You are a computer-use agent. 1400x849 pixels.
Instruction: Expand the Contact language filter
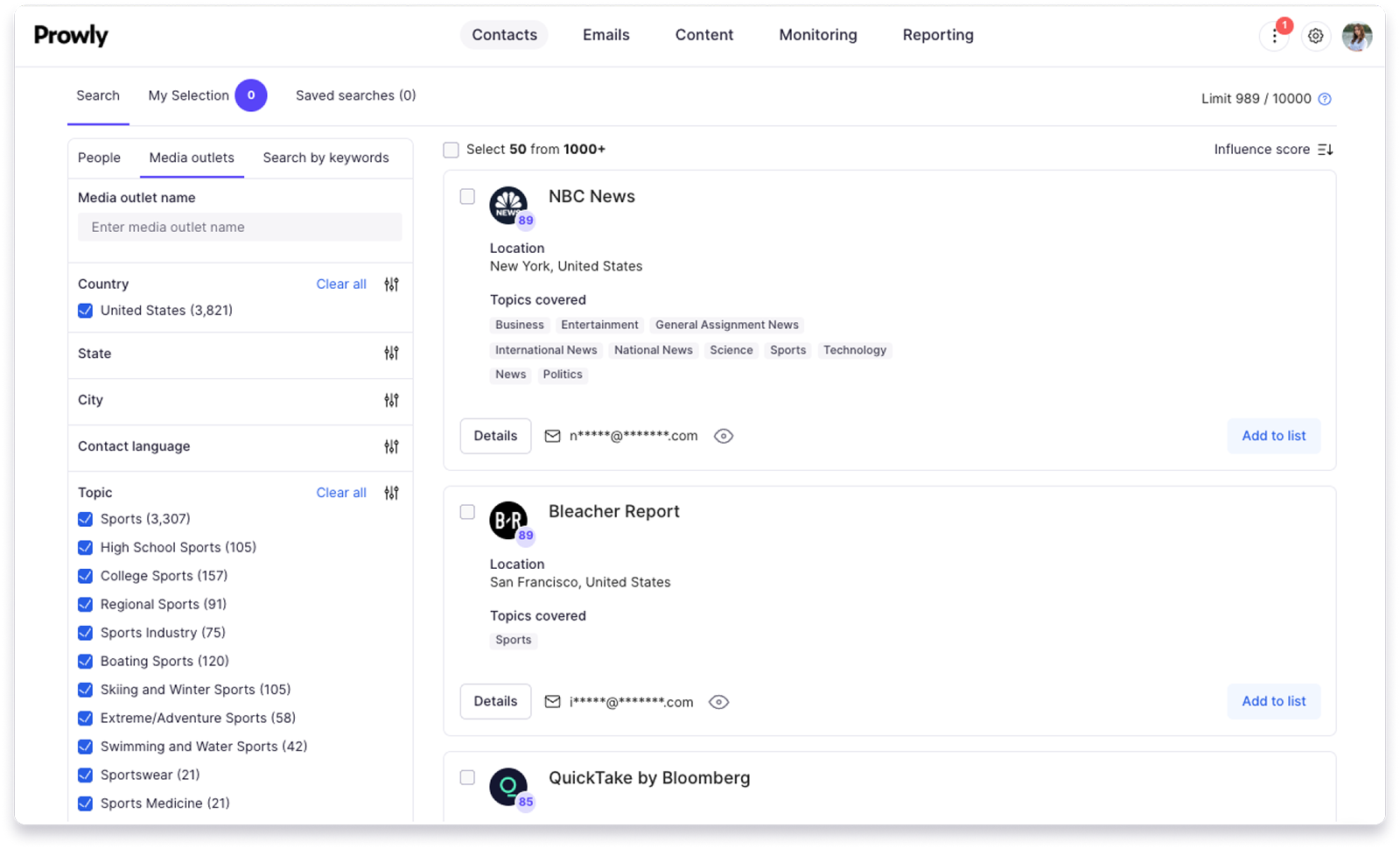[391, 446]
